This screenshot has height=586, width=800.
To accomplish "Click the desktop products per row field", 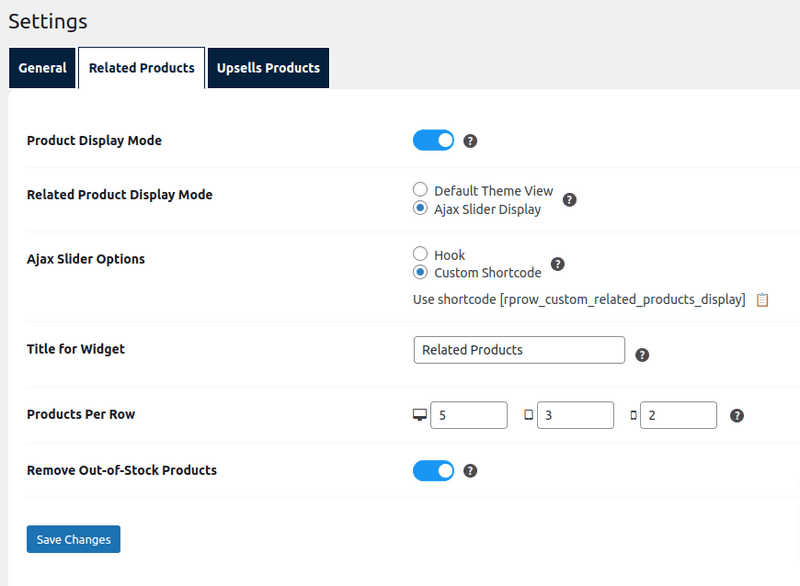I will coord(468,415).
